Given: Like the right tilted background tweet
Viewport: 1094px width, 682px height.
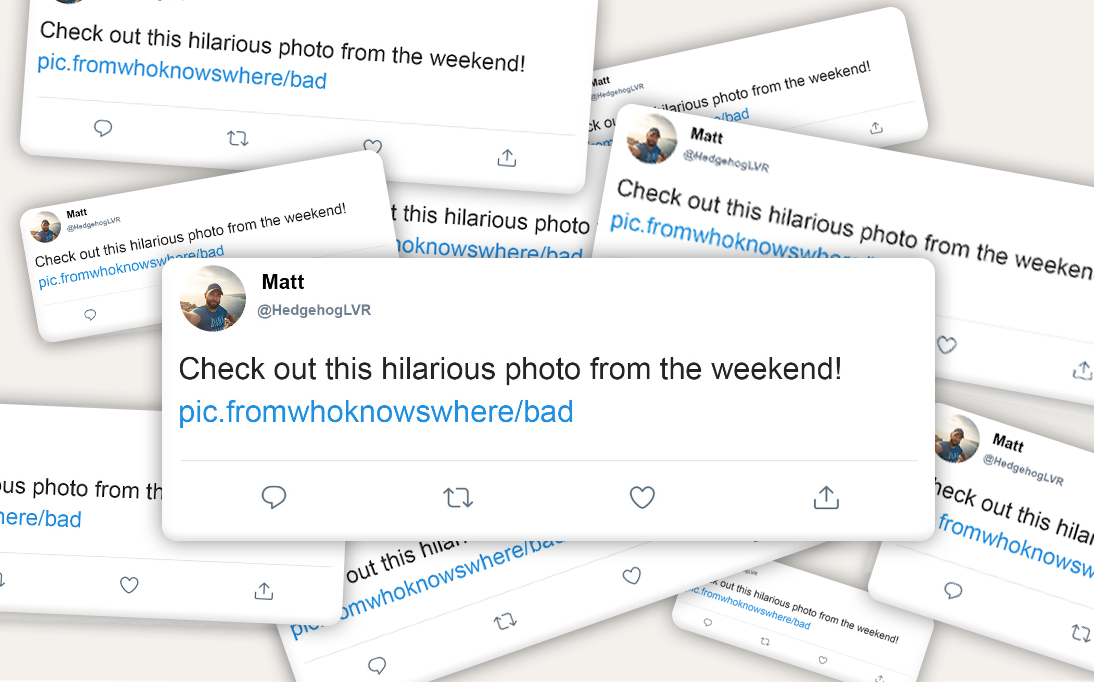Looking at the screenshot, I should point(946,345).
